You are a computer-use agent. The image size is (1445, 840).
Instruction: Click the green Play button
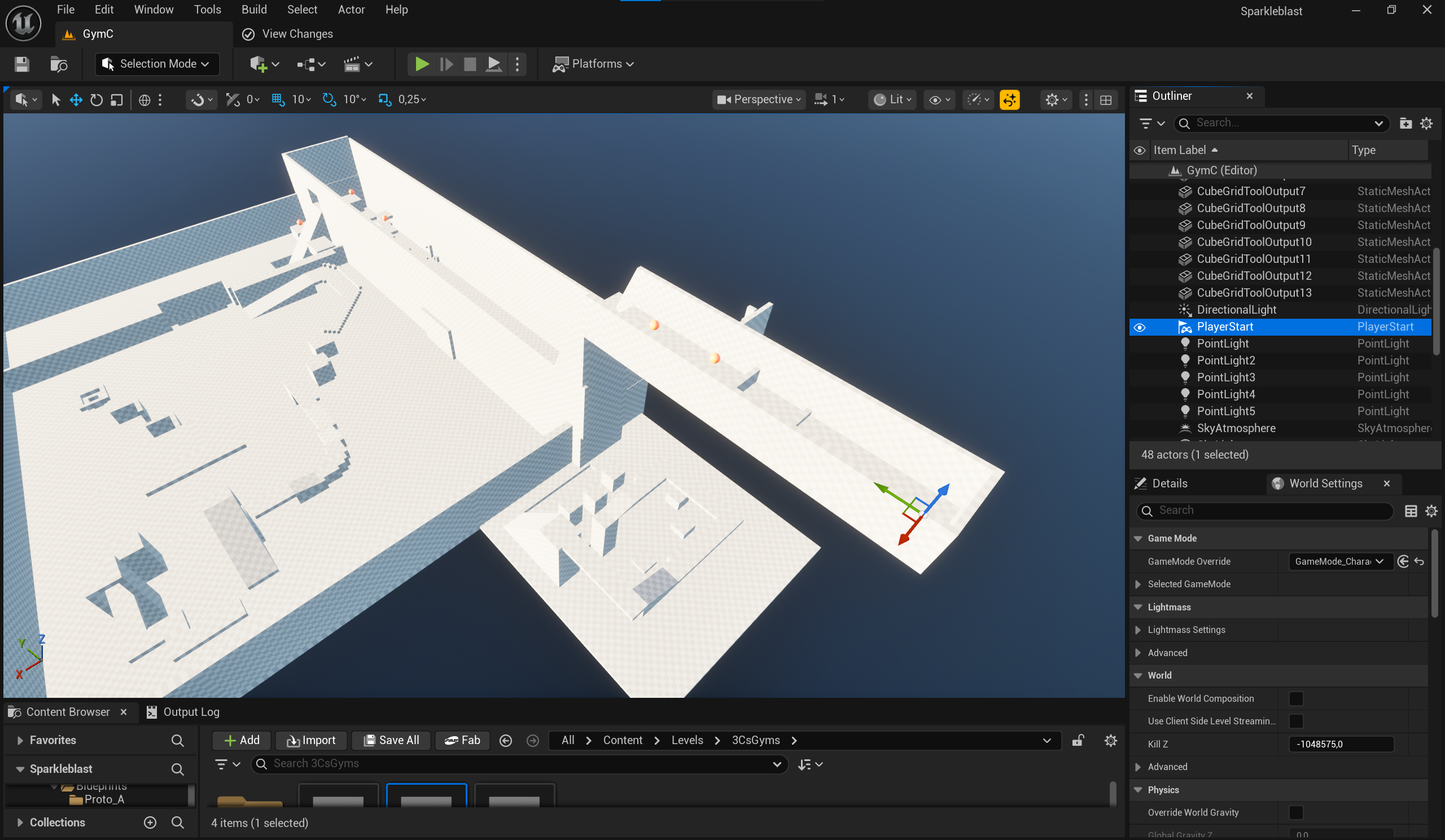coord(422,64)
